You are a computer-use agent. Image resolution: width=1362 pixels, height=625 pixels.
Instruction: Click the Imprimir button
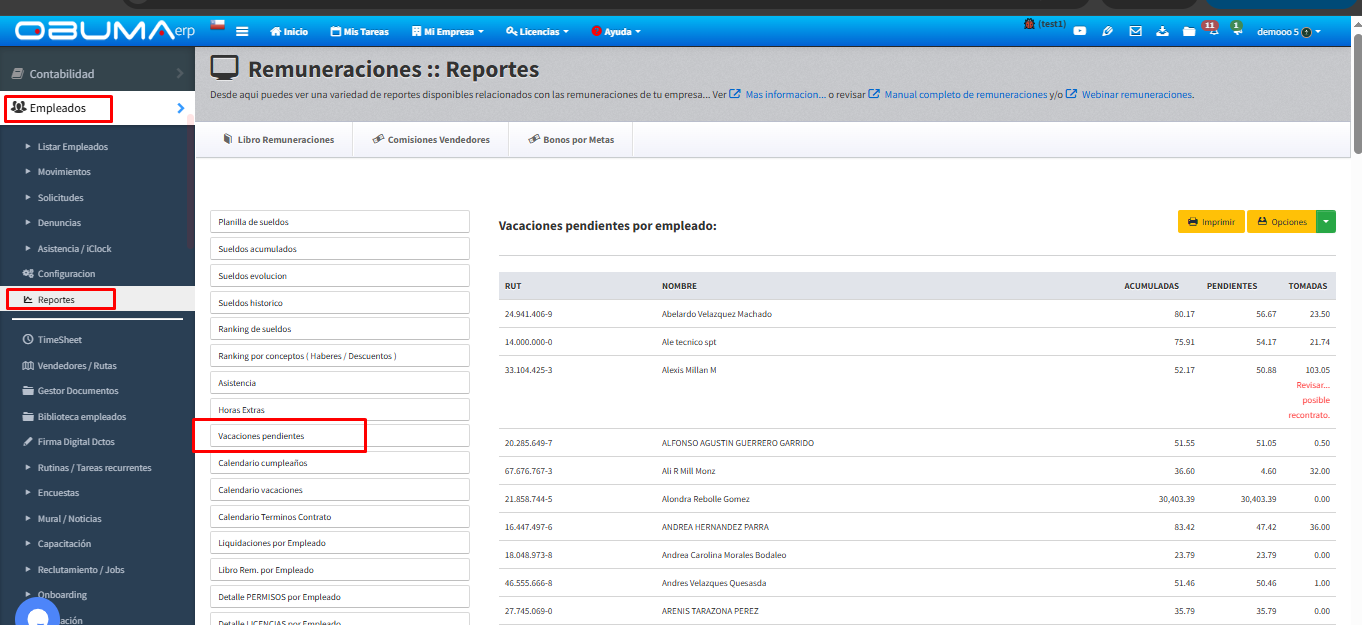coord(1211,222)
